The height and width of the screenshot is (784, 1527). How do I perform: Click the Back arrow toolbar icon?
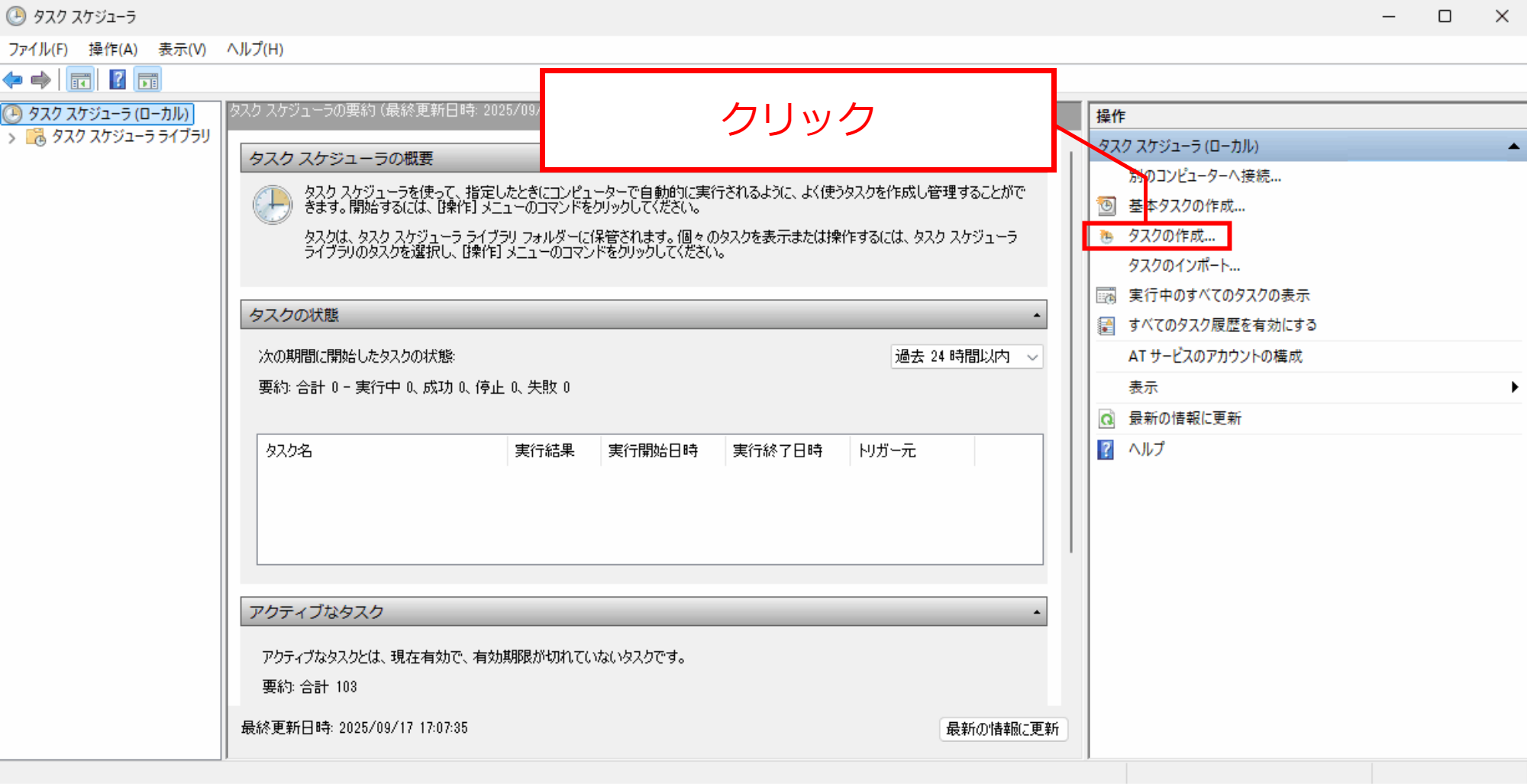coord(13,79)
